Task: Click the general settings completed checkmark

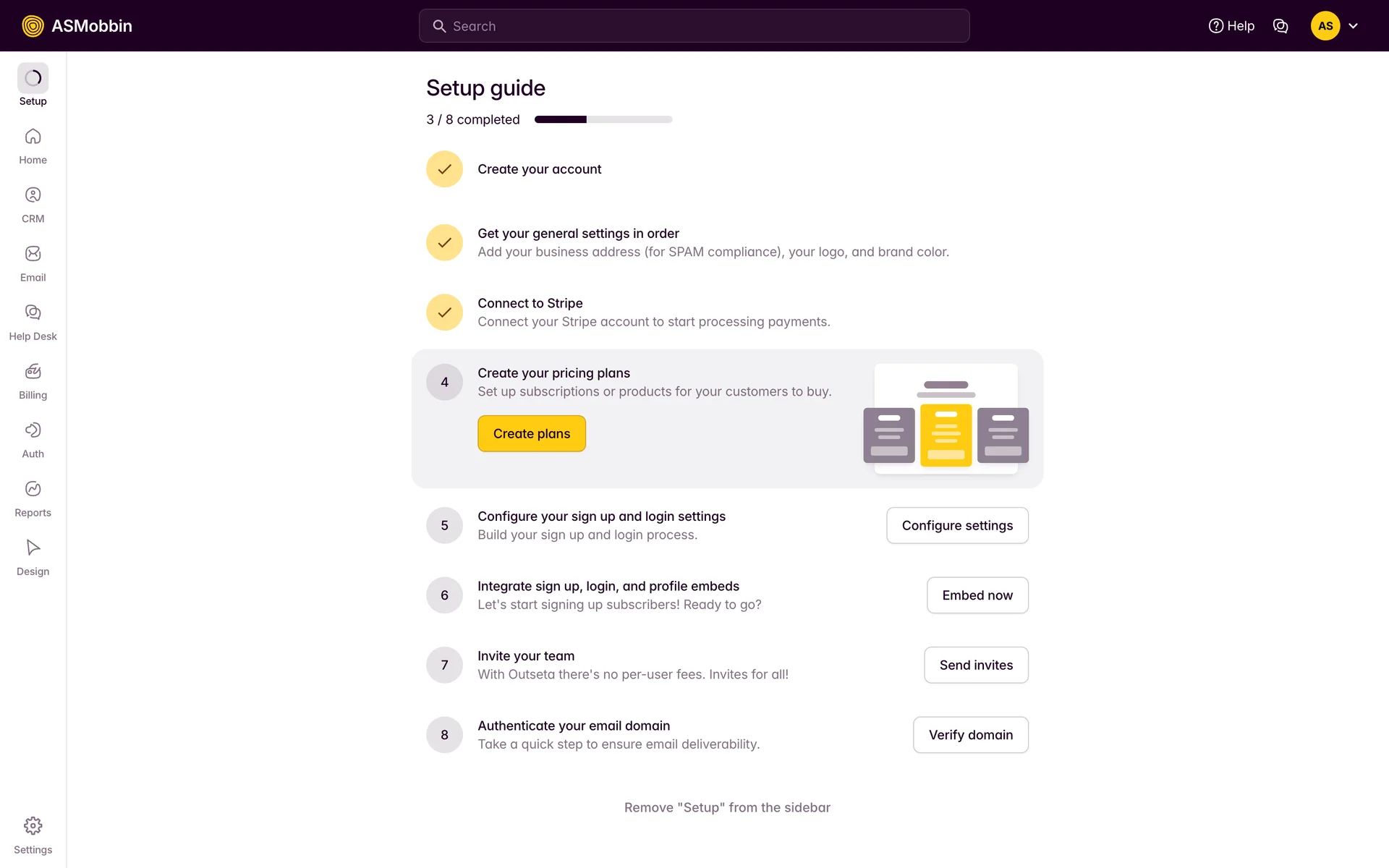Action: tap(444, 242)
